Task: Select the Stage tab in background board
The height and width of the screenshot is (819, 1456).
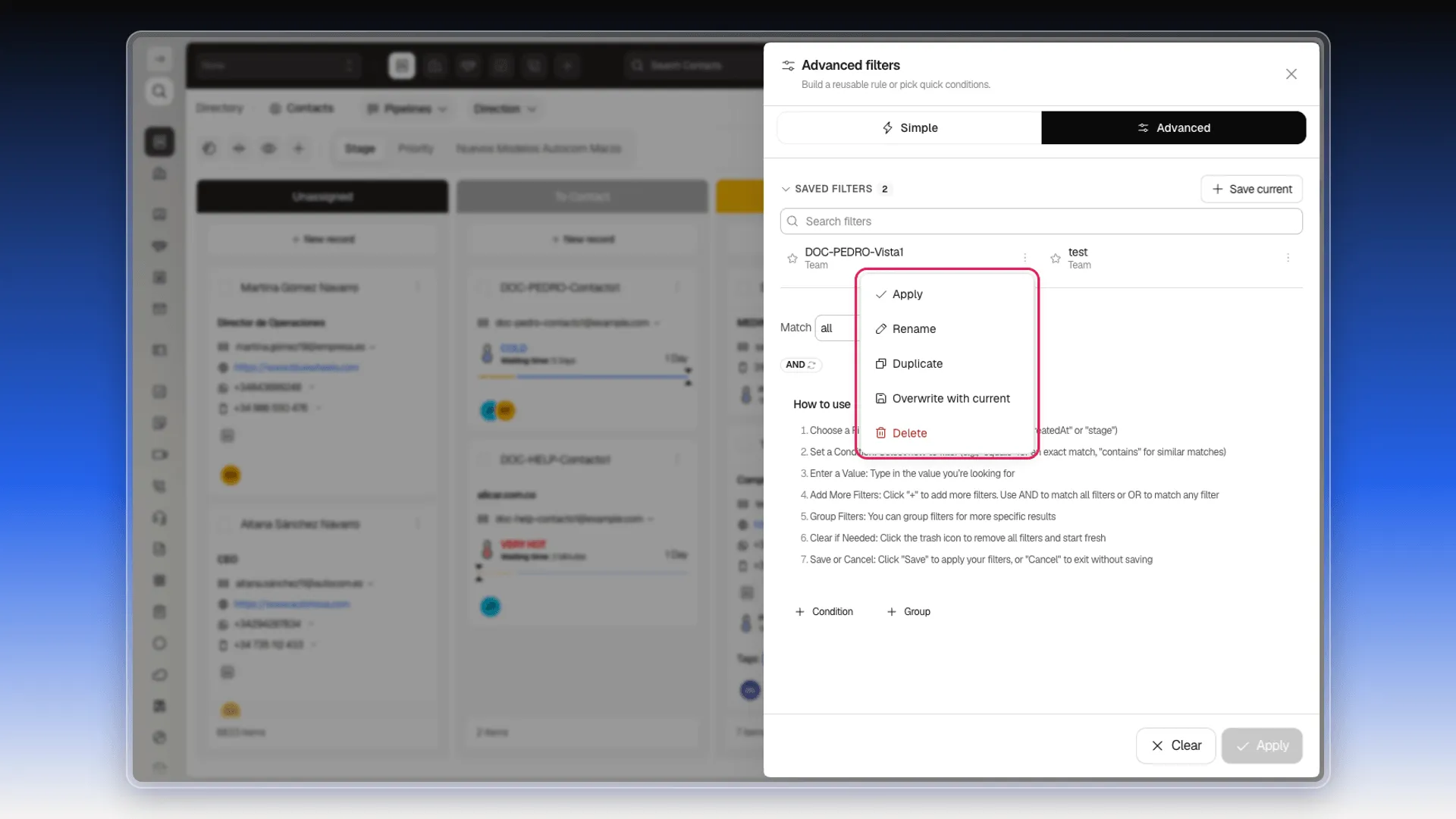Action: coord(359,149)
